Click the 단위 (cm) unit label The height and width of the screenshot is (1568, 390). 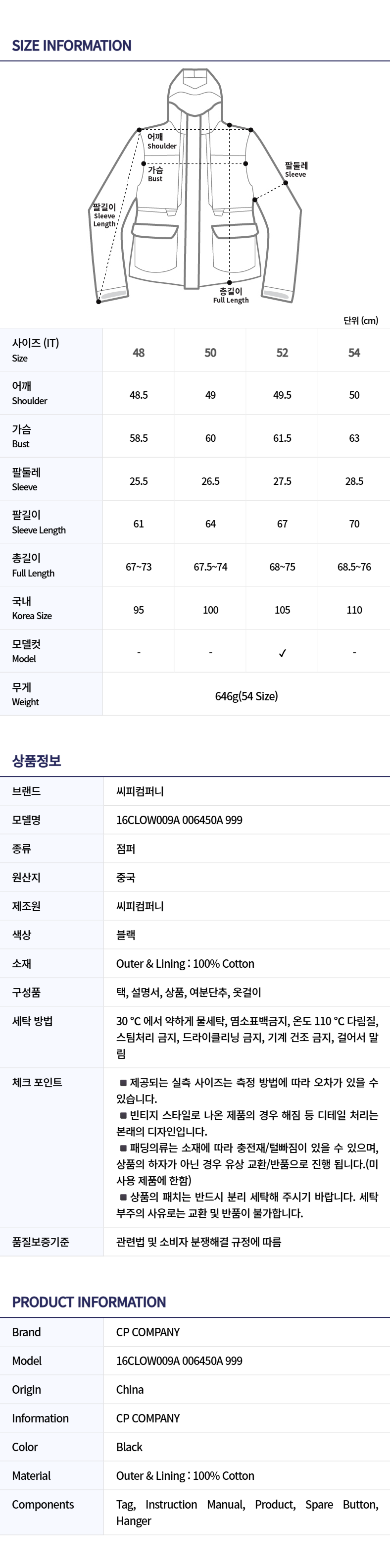pyautogui.click(x=361, y=320)
